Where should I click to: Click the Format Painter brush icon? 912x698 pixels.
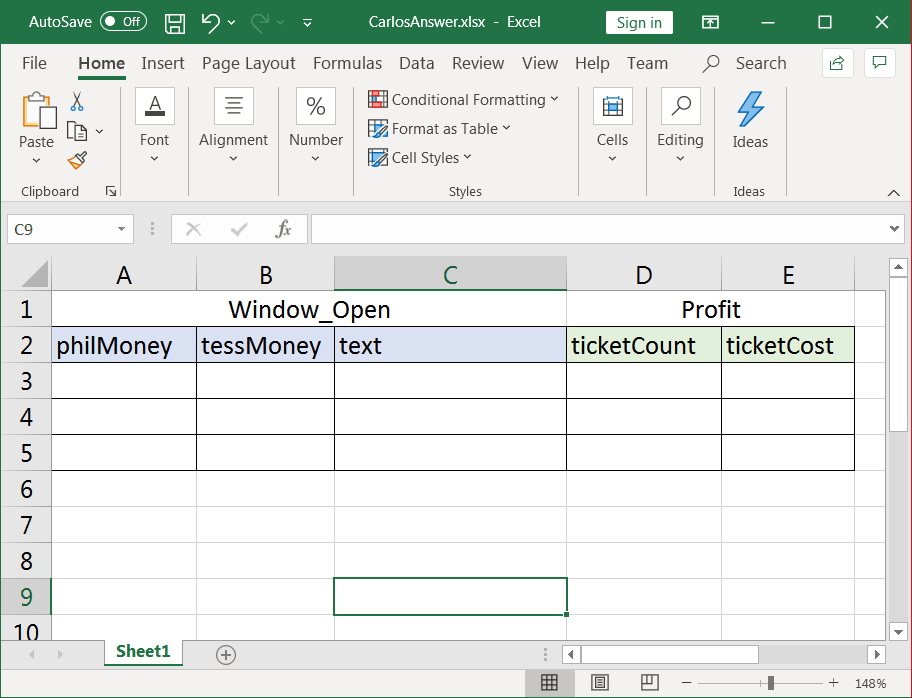[x=77, y=160]
